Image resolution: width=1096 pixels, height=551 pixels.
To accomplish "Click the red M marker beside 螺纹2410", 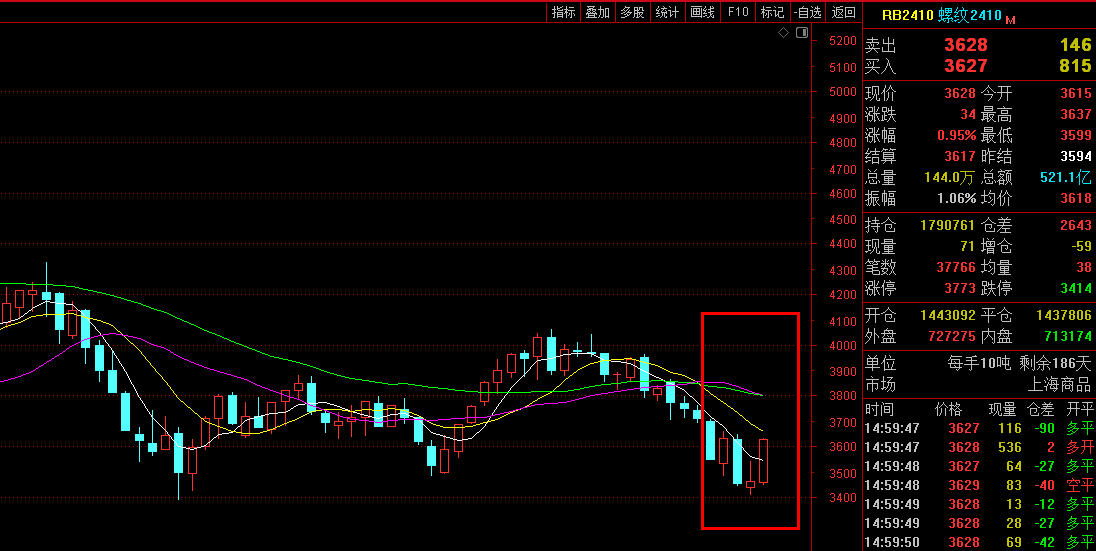I will click(x=1010, y=20).
